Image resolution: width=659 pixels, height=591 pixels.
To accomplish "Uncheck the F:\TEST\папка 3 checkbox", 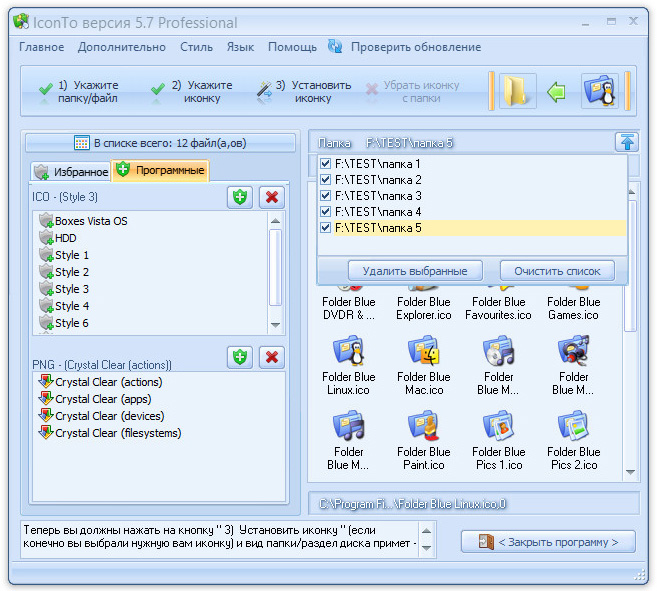I will (324, 196).
